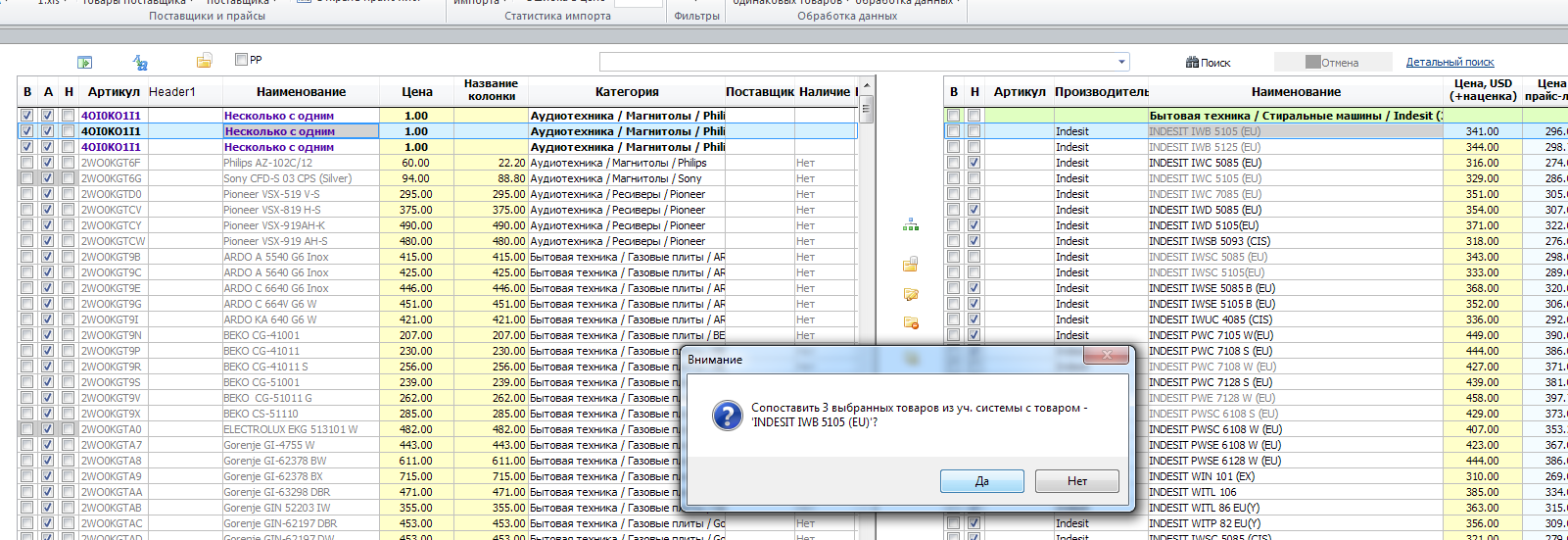Toggle H checkbox for INDESIT IWD 5085 (EU)
The width and height of the screenshot is (1568, 540).
coord(974,210)
